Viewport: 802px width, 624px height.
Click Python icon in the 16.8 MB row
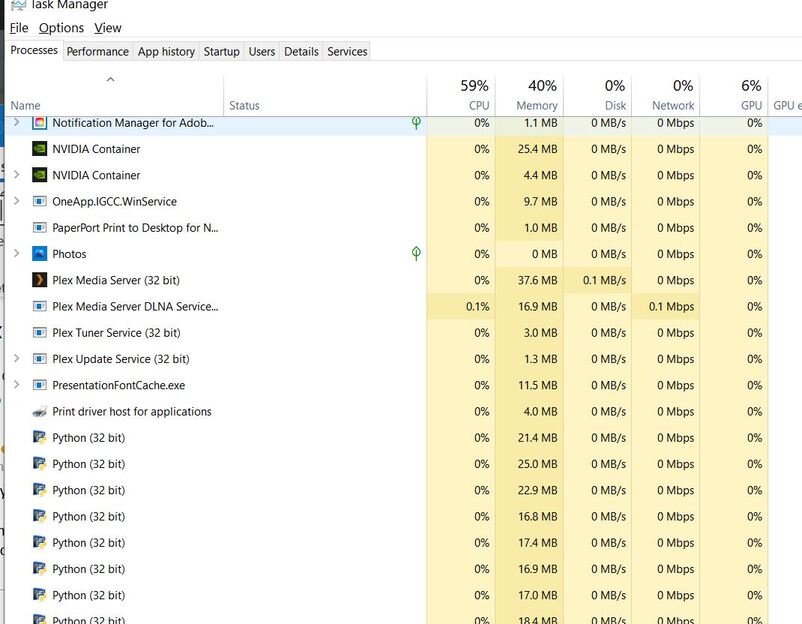(39, 516)
